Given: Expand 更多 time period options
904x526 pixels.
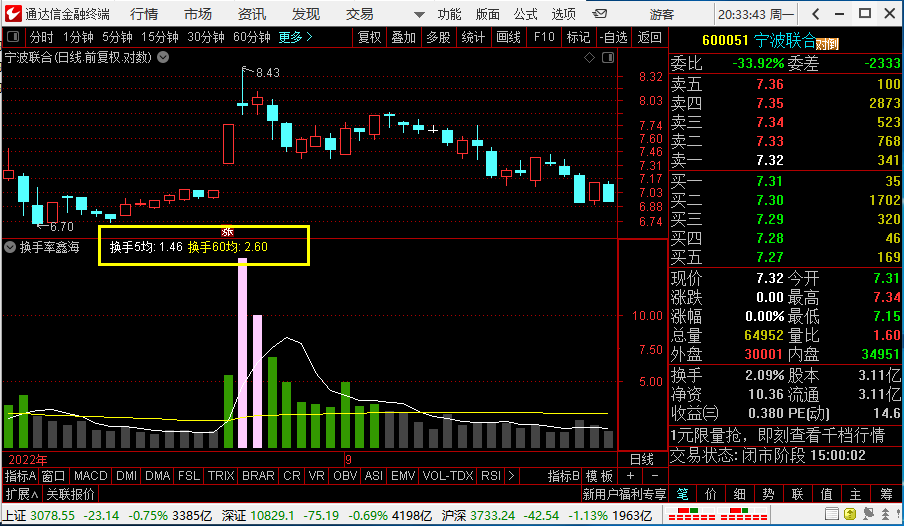Looking at the screenshot, I should coord(295,37).
